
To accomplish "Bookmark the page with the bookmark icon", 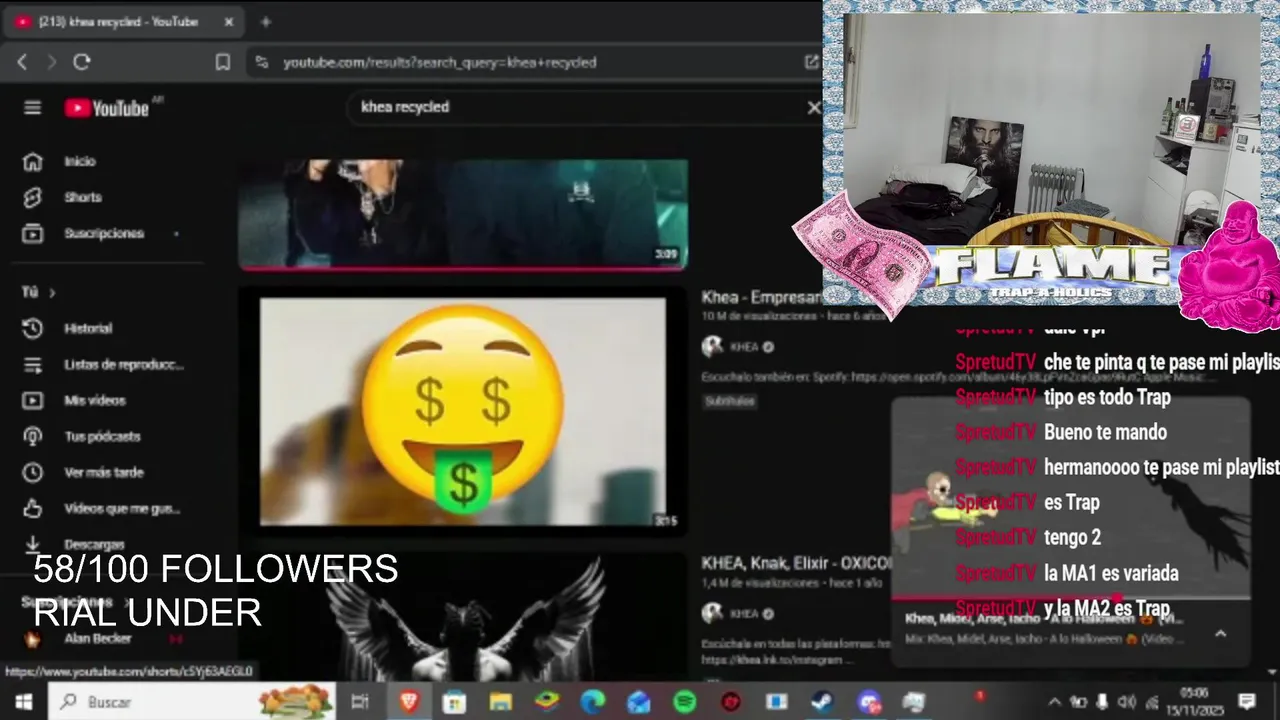I will [223, 62].
